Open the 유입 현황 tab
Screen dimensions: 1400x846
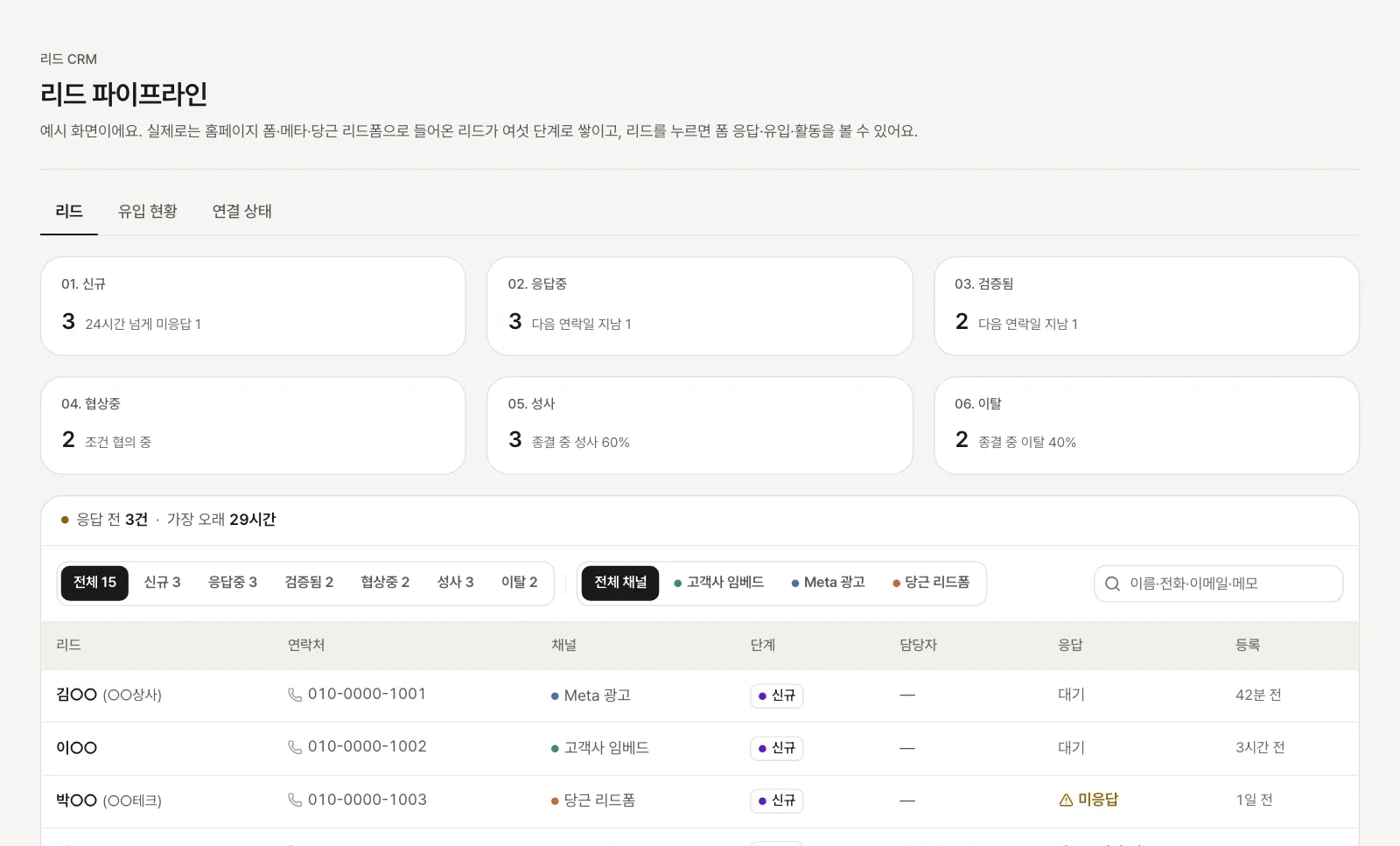(x=148, y=212)
